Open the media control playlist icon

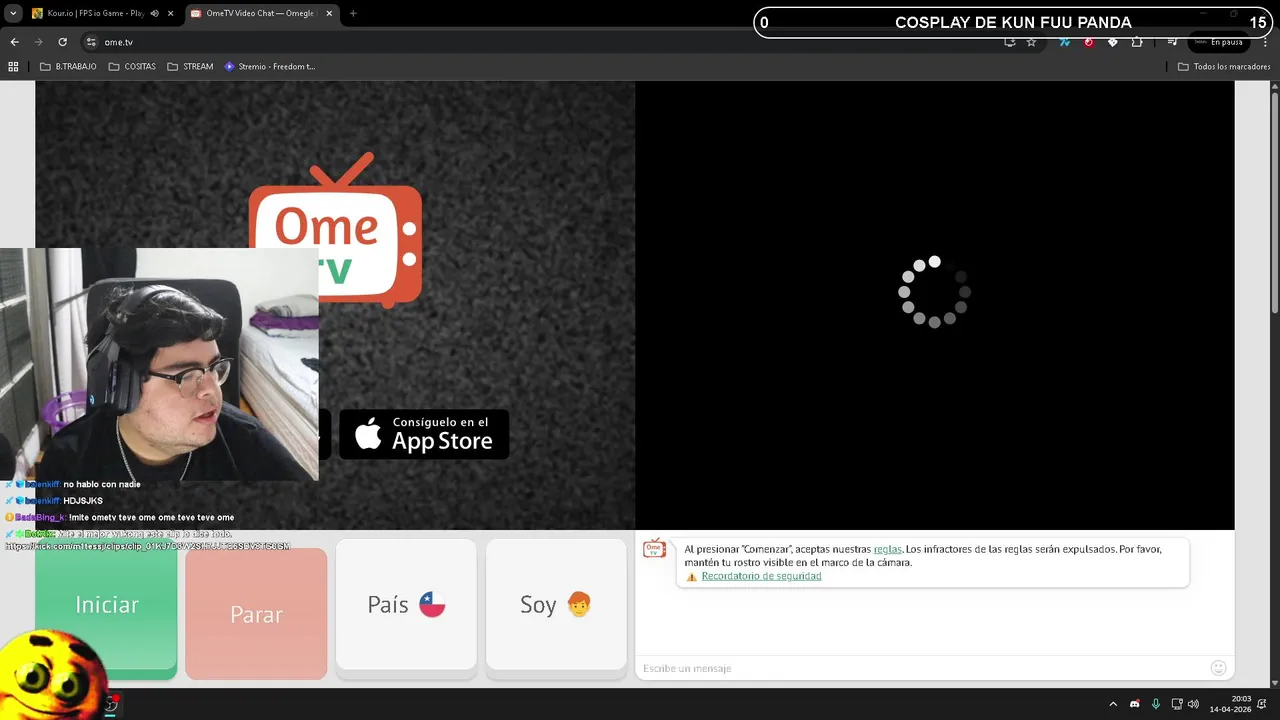point(1172,42)
